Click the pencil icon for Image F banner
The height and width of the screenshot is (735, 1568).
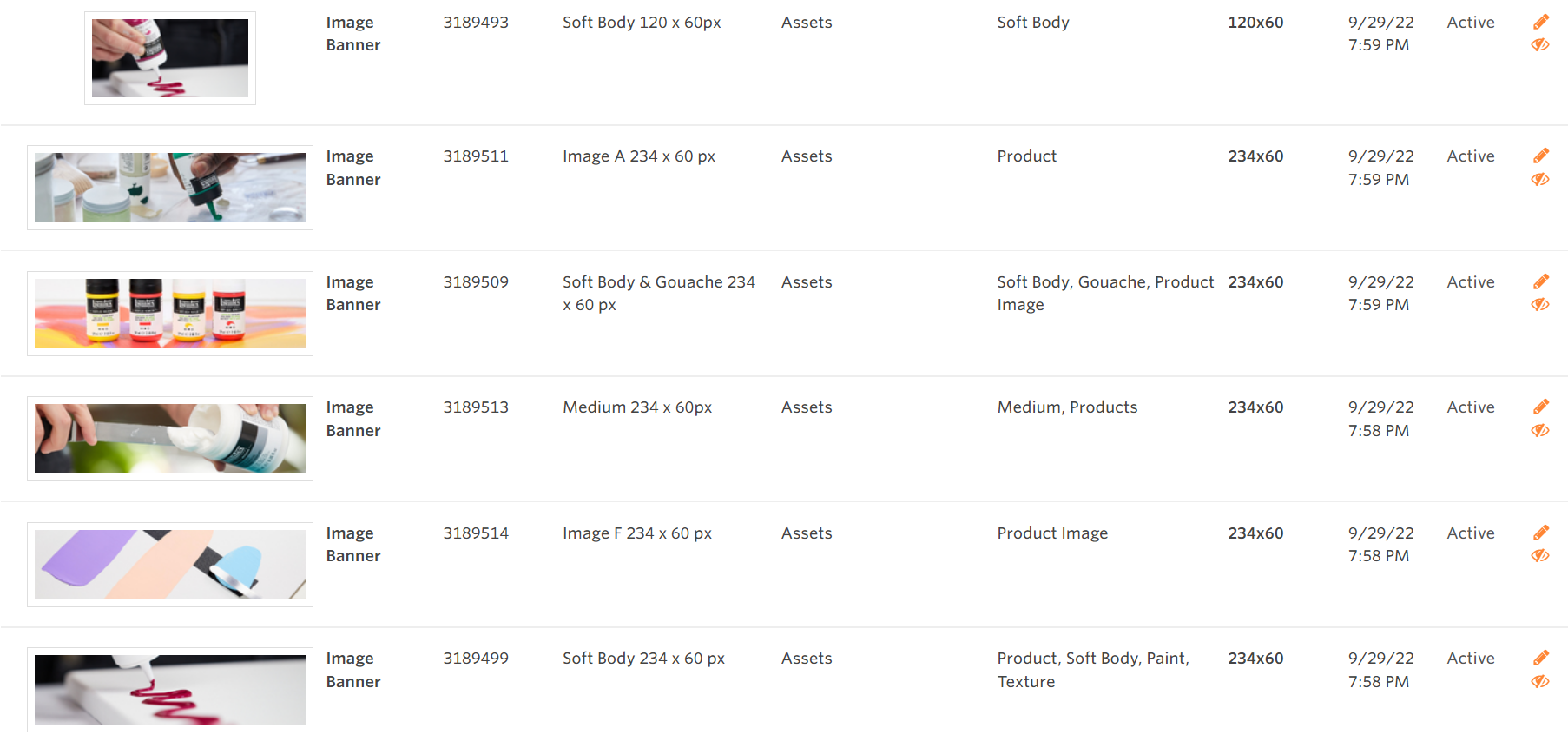click(1541, 533)
